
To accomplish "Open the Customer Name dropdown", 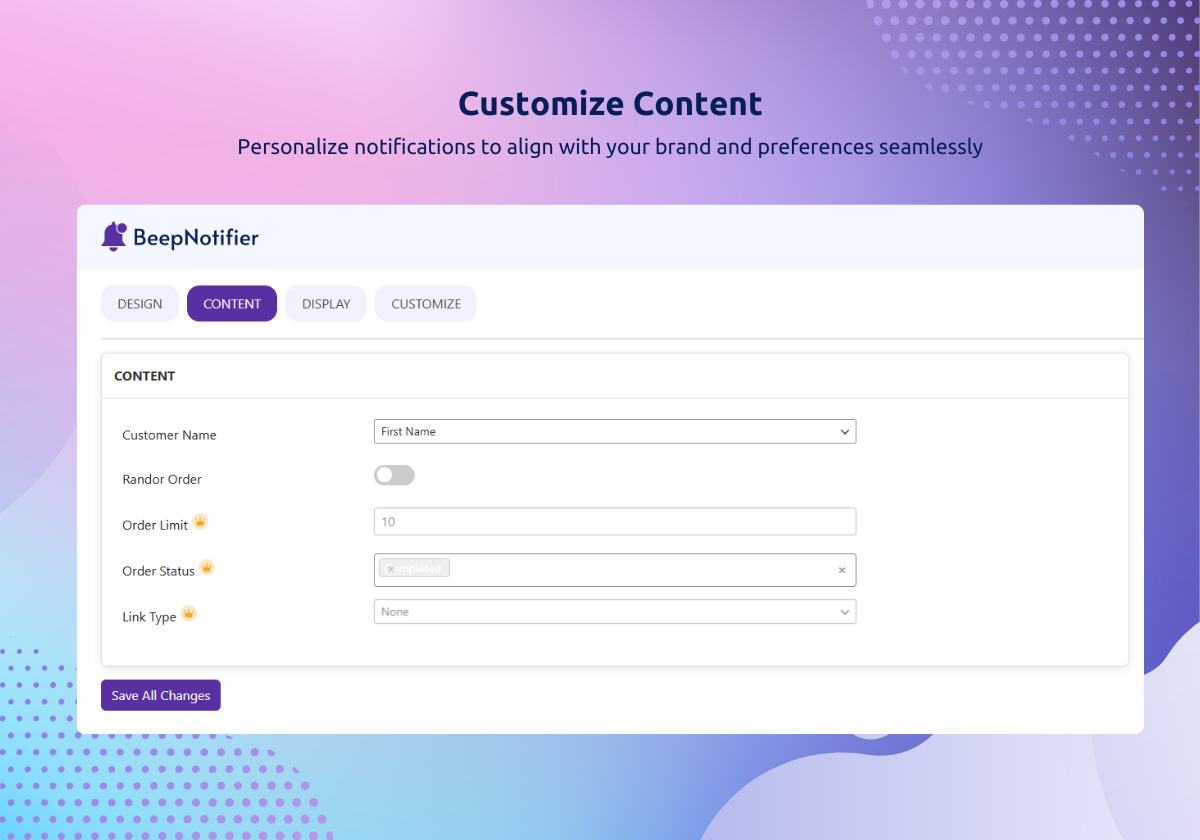I will pos(615,431).
